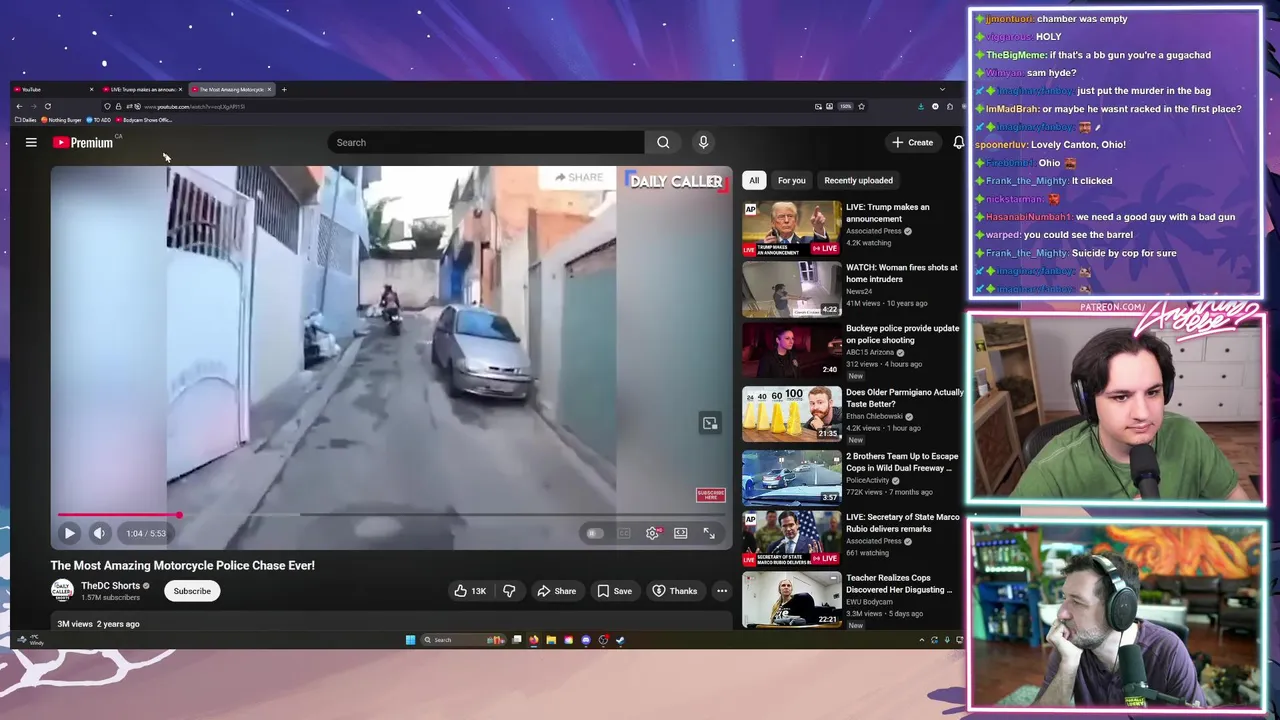Switch to theater mode
The width and height of the screenshot is (1280, 720).
[681, 533]
